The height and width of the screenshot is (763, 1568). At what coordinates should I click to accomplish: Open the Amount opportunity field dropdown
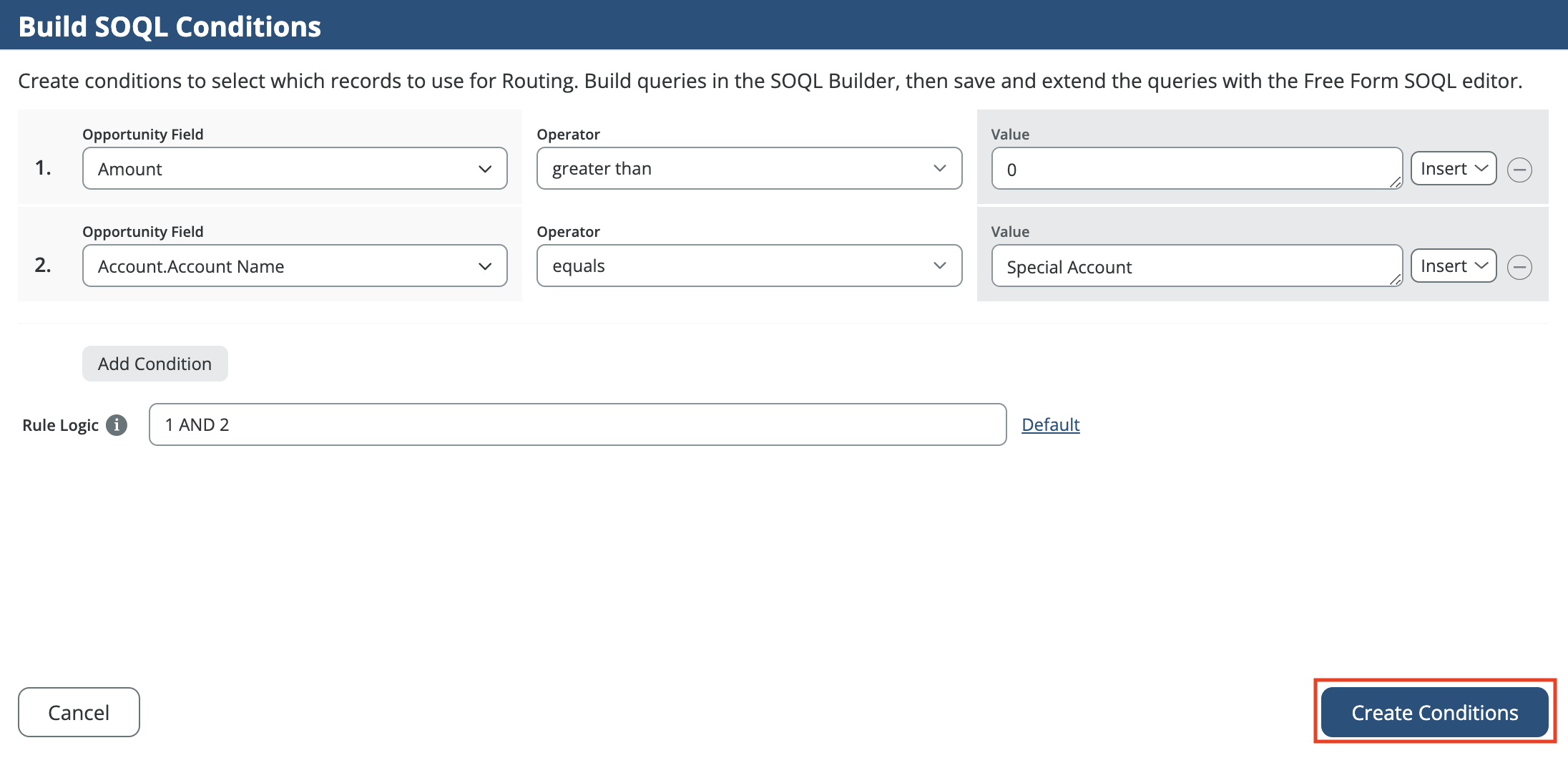tap(295, 169)
